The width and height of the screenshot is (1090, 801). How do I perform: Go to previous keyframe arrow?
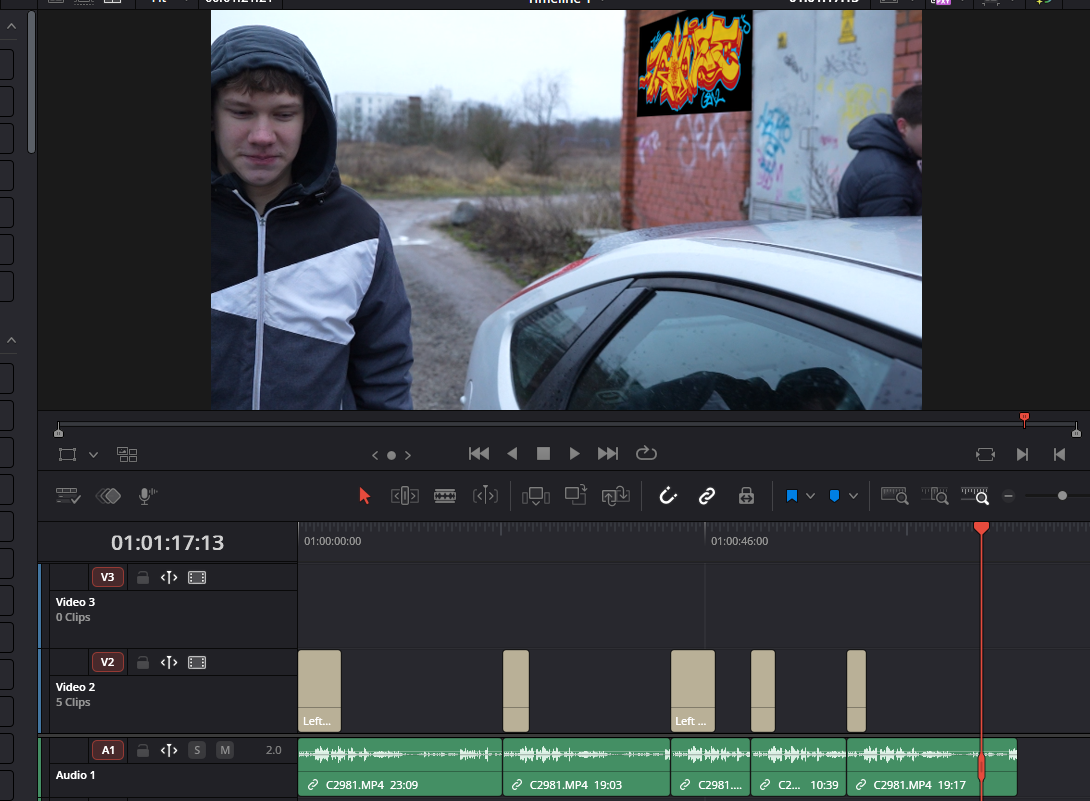(x=375, y=455)
